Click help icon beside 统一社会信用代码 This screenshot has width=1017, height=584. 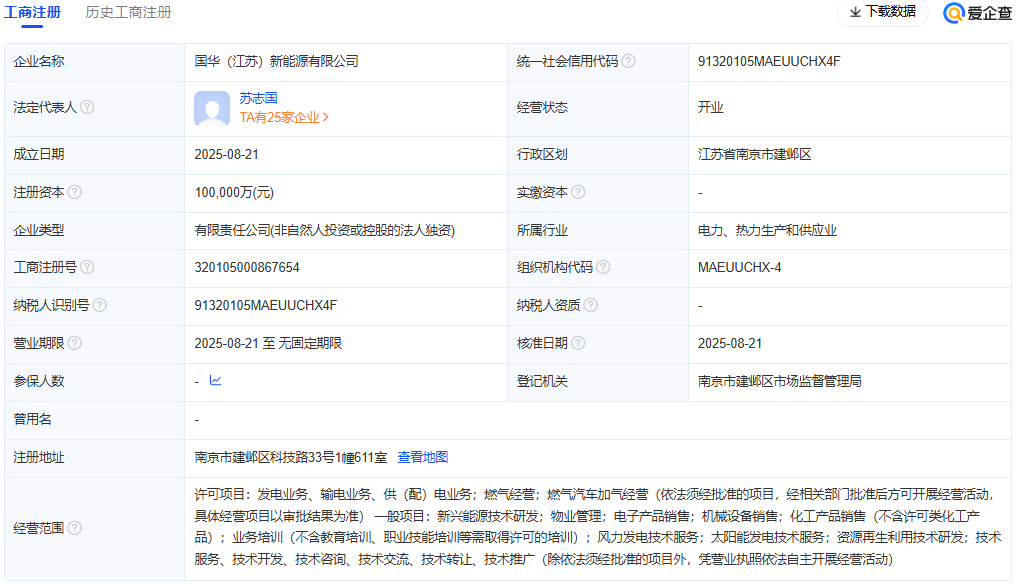[x=628, y=61]
